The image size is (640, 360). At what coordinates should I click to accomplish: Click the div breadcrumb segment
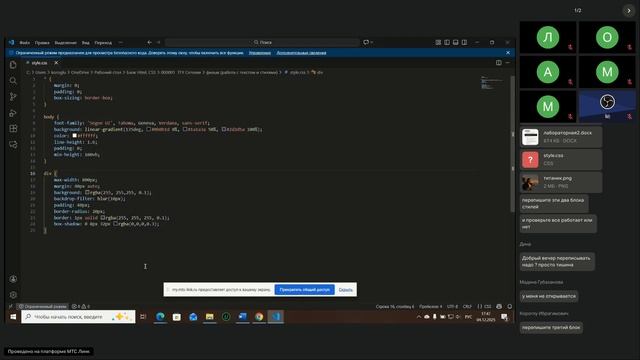pyautogui.click(x=318, y=72)
